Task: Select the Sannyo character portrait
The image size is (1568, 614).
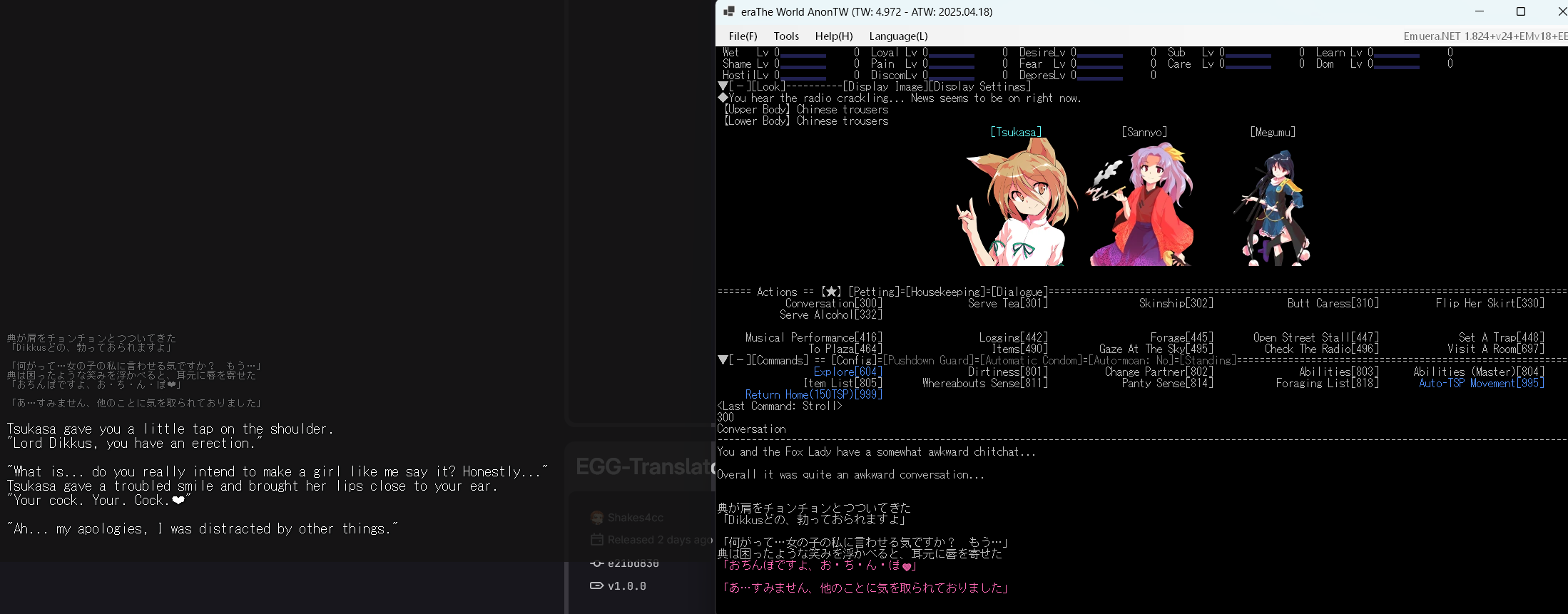Action: coord(1140,204)
